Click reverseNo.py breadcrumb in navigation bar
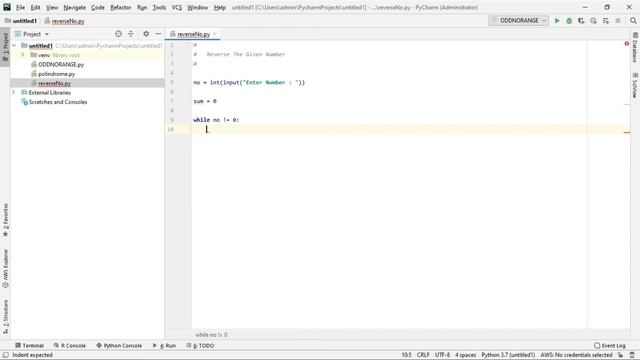Screen dimensions: 640x360 click(x=64, y=21)
